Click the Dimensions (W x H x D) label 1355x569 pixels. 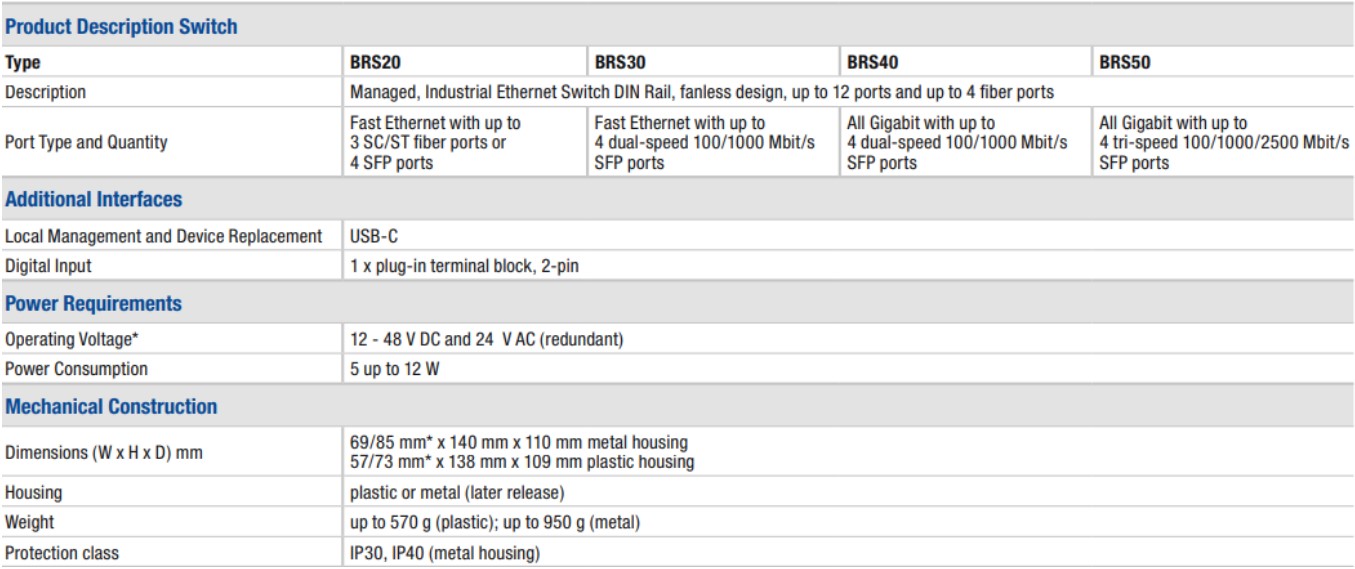click(x=104, y=453)
